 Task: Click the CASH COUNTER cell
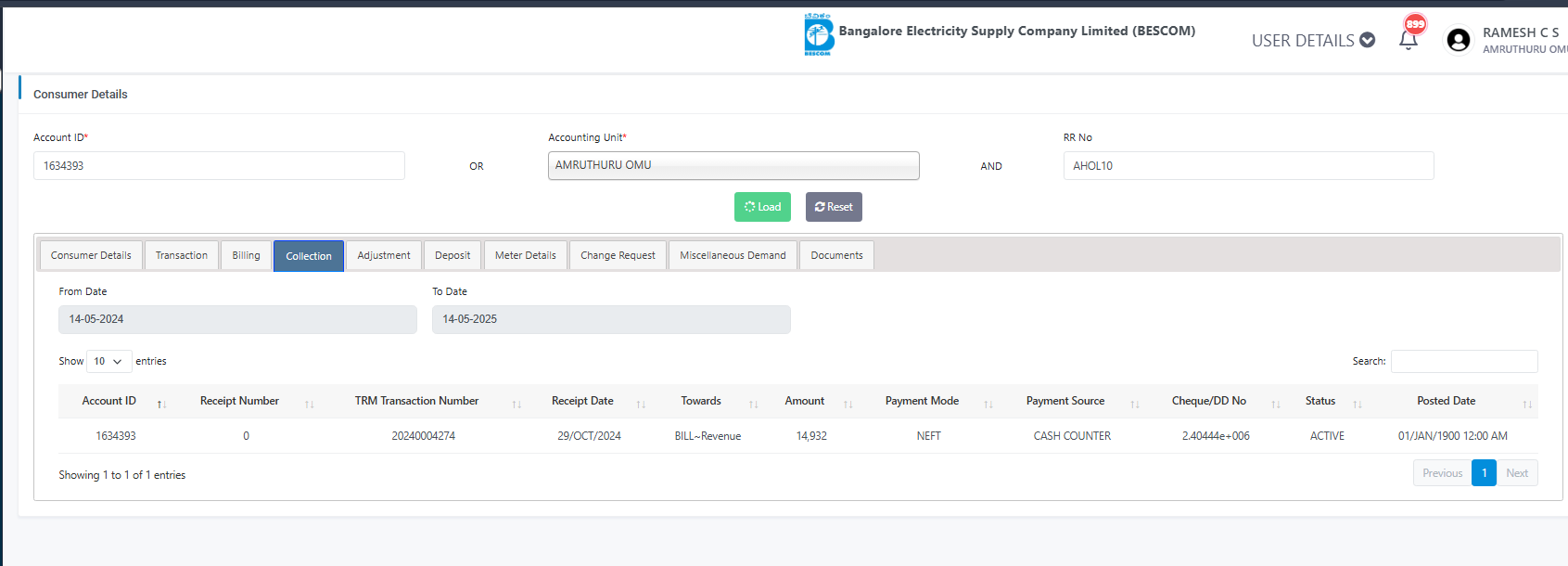point(1072,436)
